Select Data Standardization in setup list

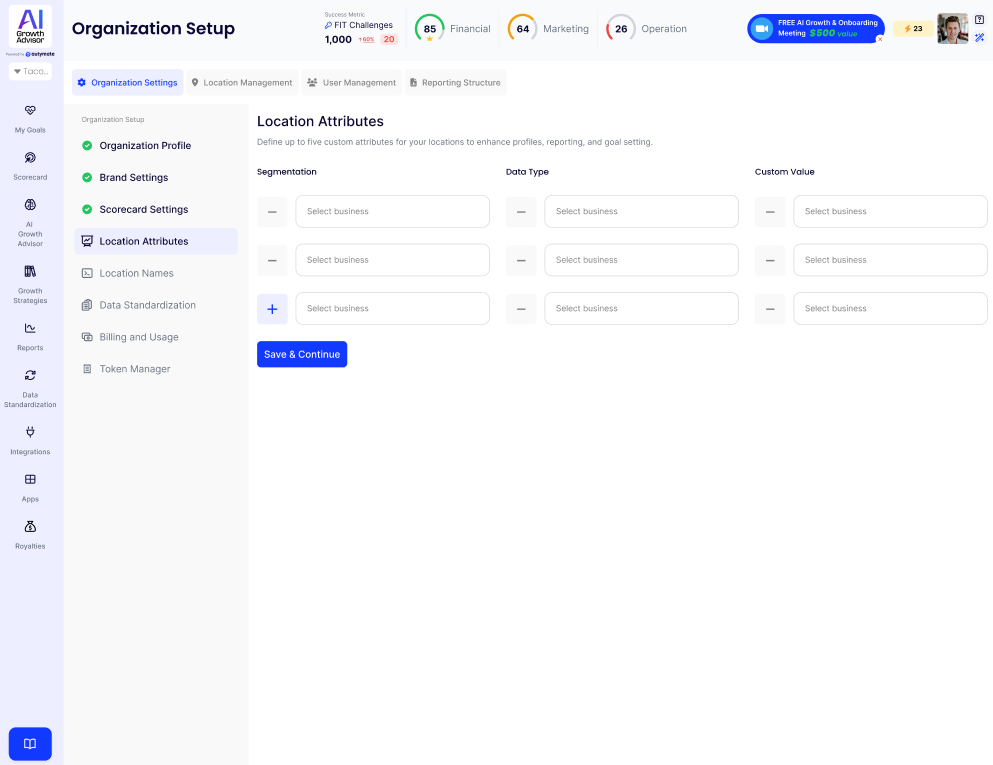click(147, 305)
